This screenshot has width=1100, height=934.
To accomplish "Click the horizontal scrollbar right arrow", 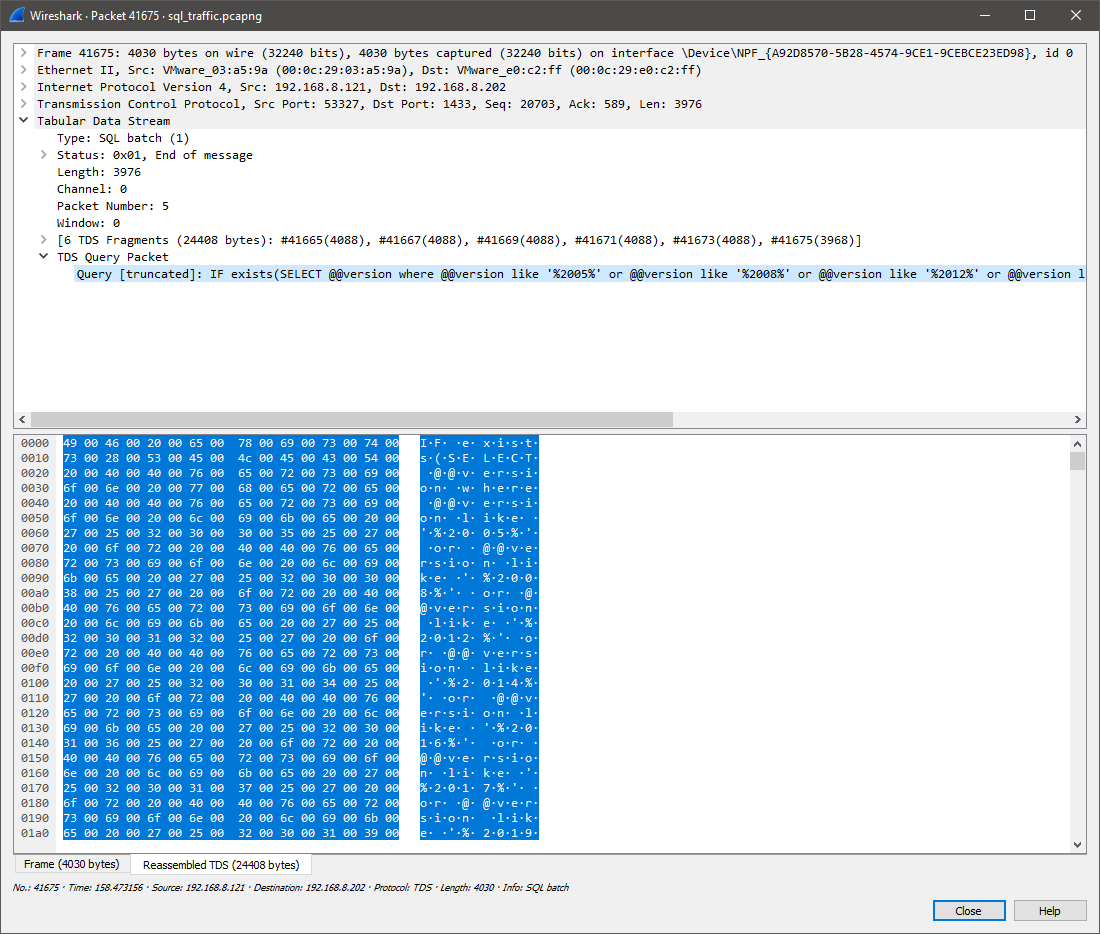I will [1078, 420].
